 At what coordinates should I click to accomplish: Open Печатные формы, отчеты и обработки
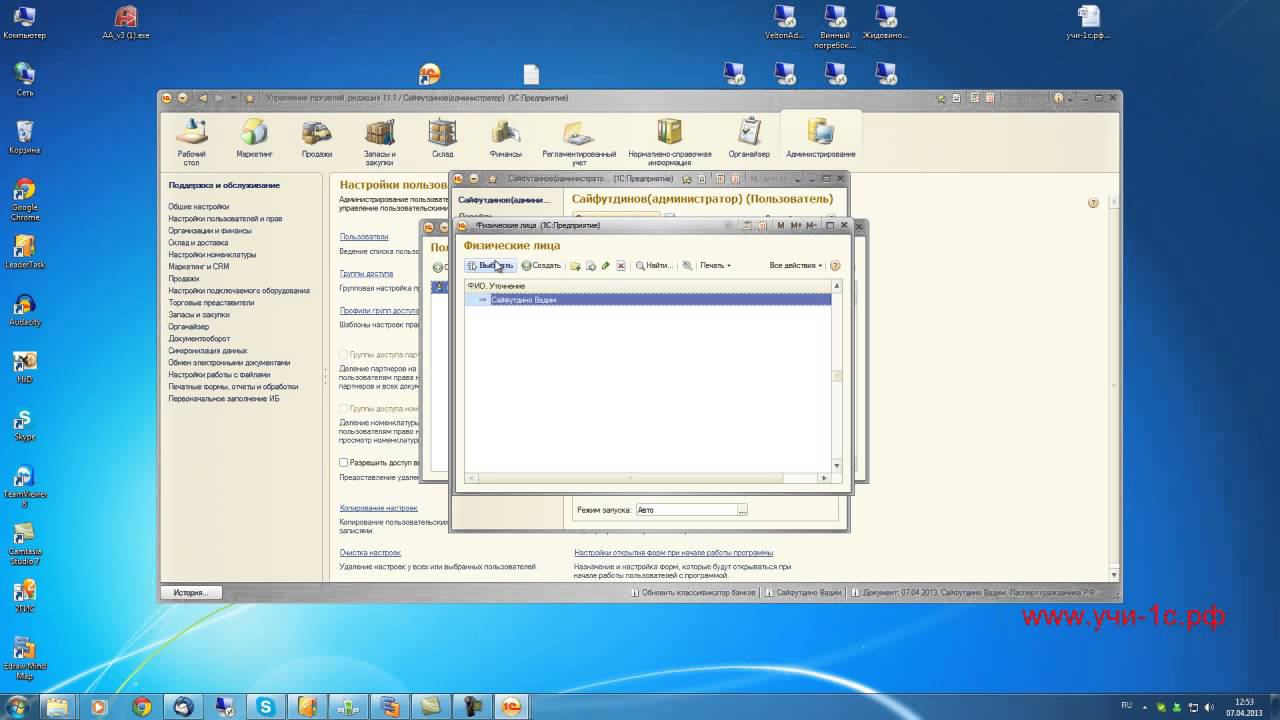[x=233, y=387]
